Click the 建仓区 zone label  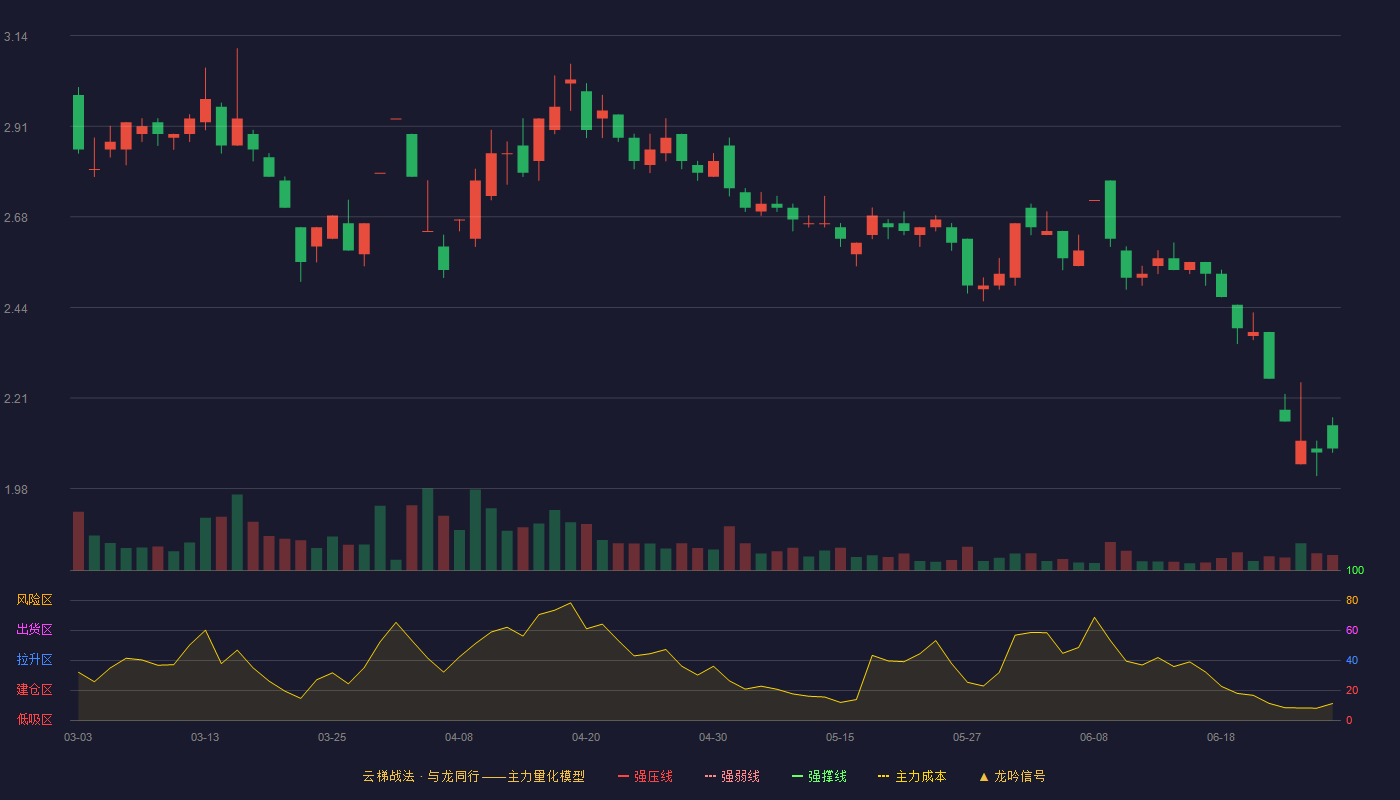[x=34, y=690]
